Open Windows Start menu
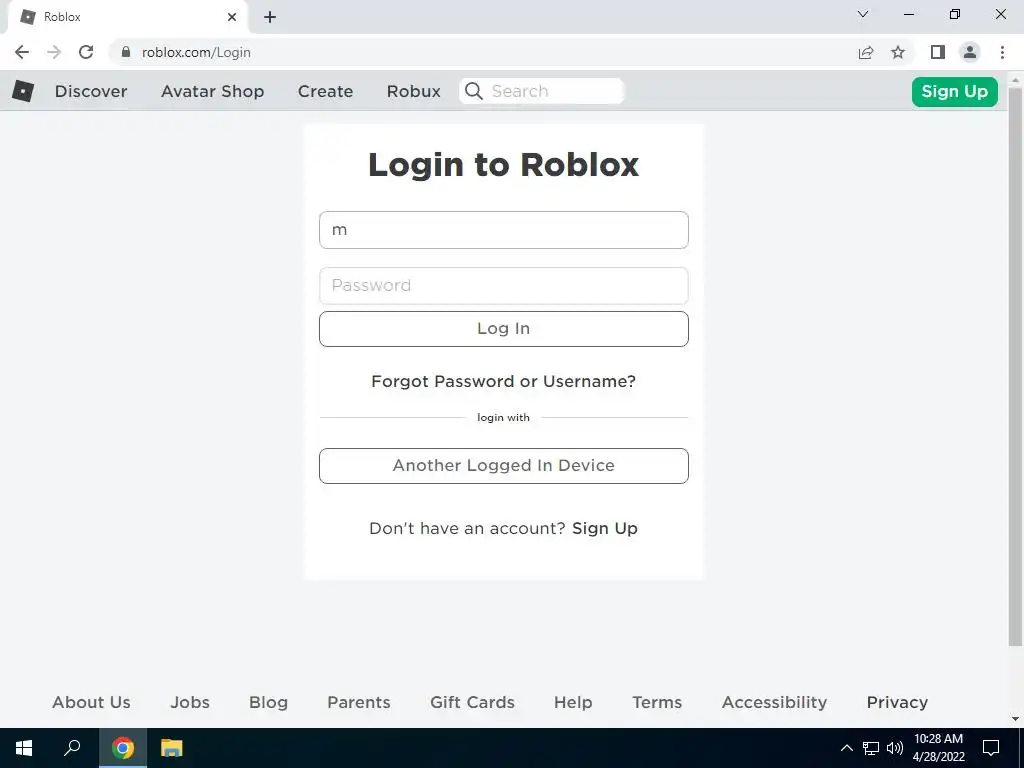 point(24,748)
